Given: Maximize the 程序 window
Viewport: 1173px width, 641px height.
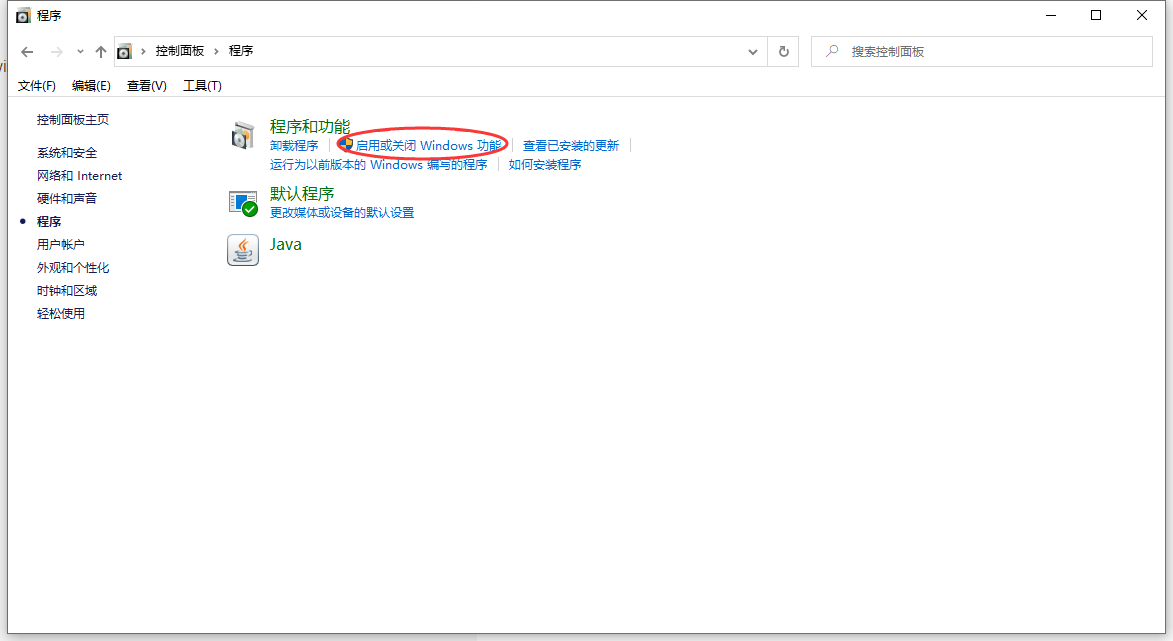Looking at the screenshot, I should click(1096, 15).
